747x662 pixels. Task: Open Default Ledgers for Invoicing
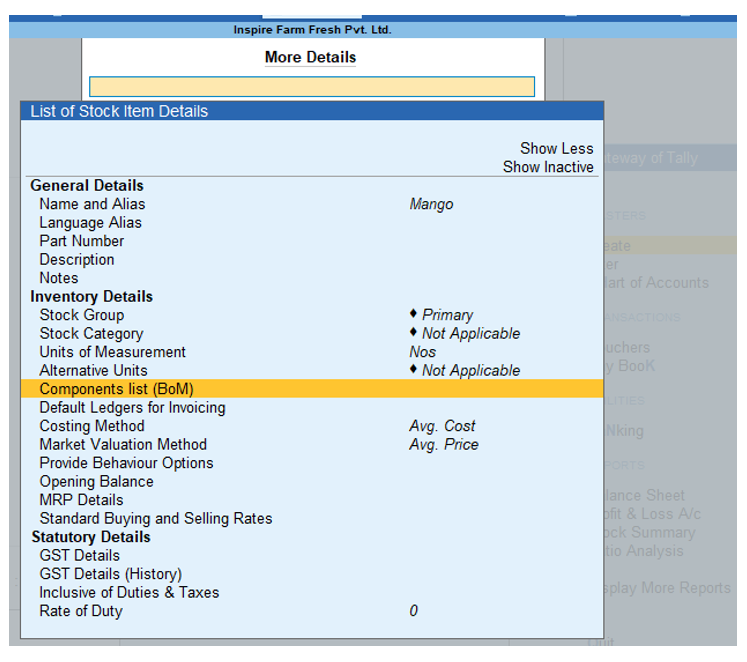(x=312, y=408)
